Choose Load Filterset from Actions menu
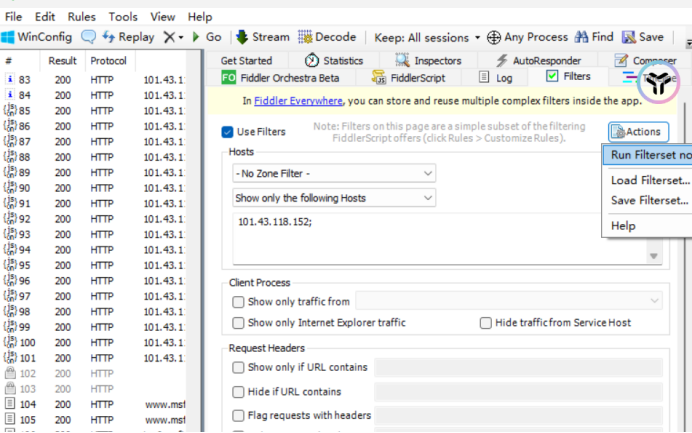This screenshot has width=692, height=433. tap(648, 180)
